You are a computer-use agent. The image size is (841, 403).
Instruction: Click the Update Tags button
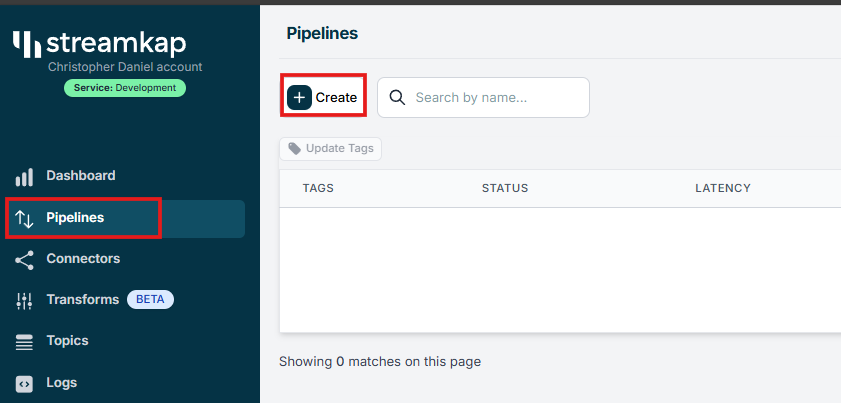coord(330,149)
